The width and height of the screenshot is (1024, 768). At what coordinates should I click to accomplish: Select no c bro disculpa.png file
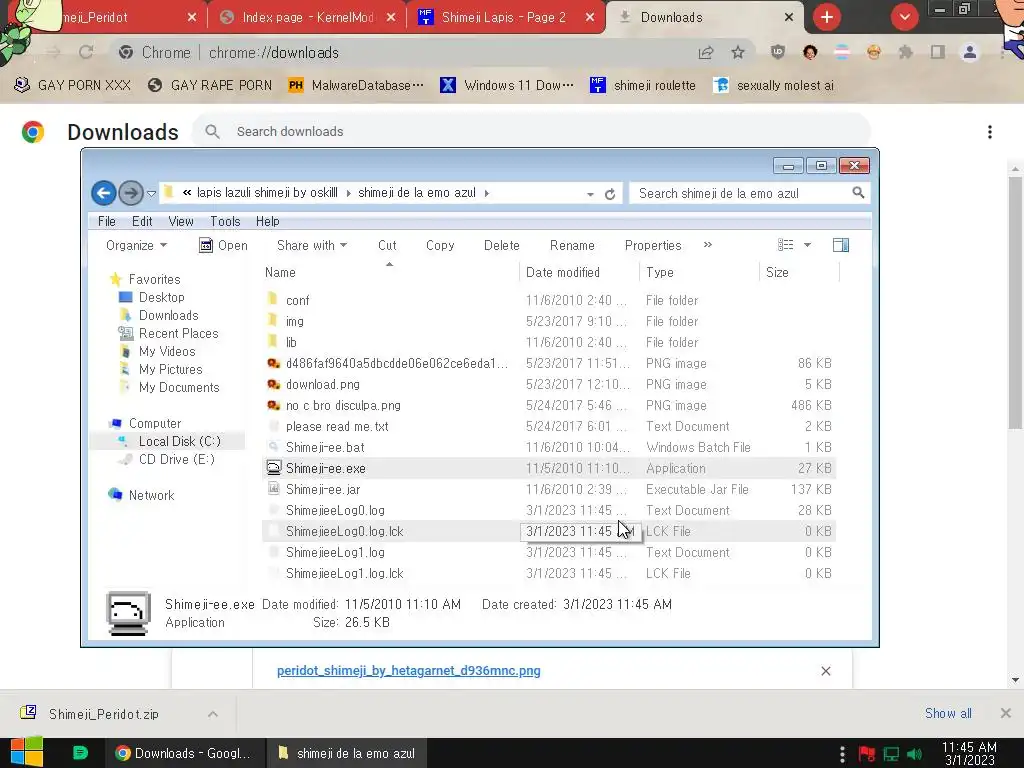(549, 405)
